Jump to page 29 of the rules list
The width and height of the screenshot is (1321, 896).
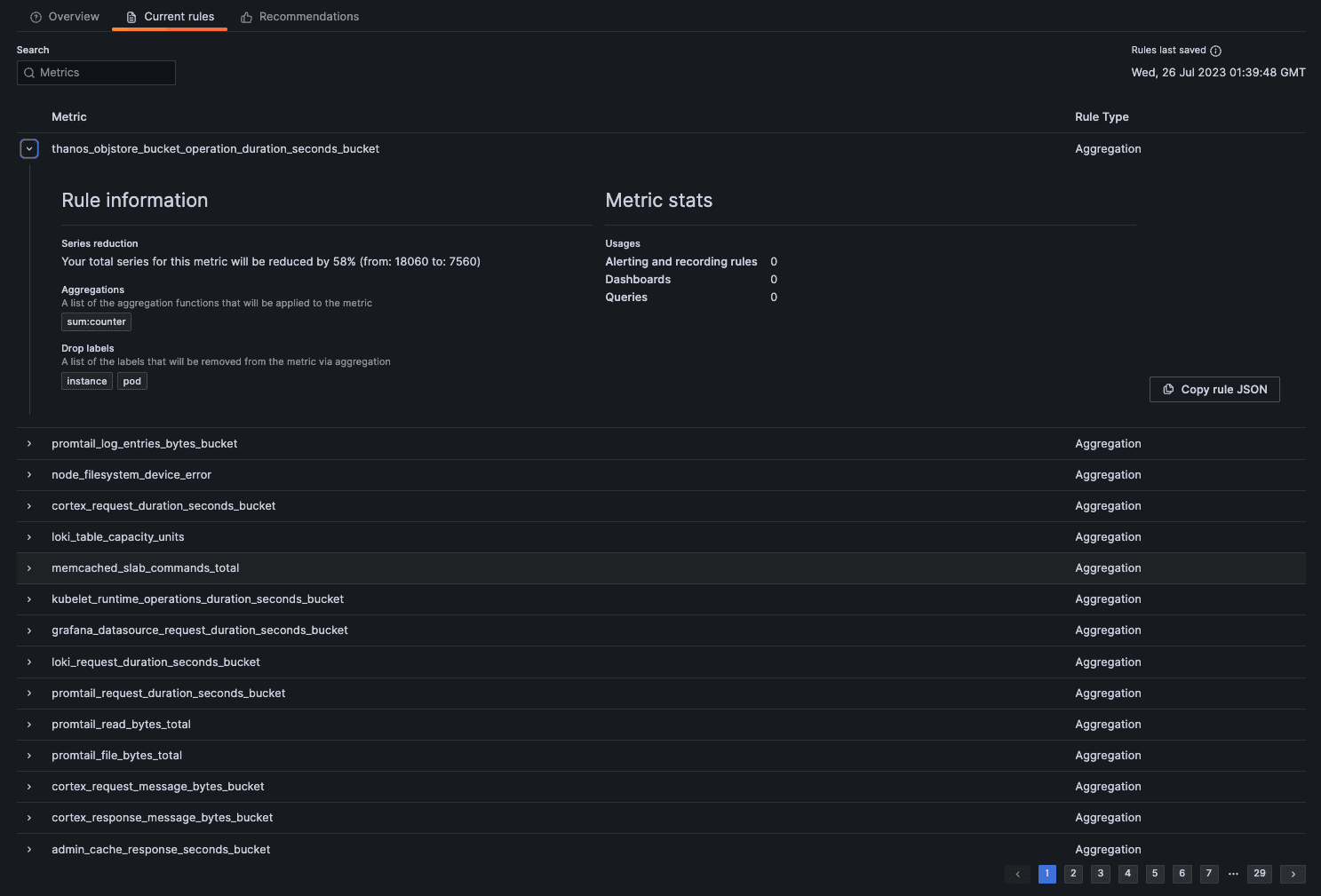tap(1259, 874)
